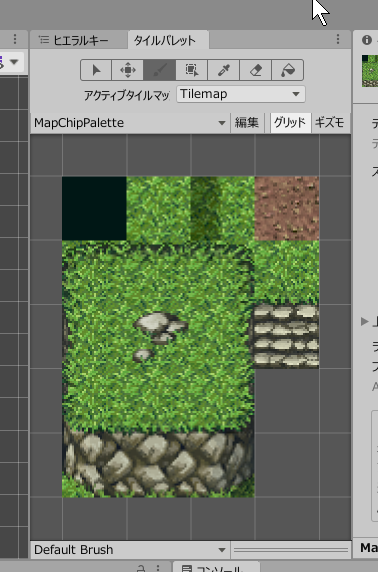The width and height of the screenshot is (378, 572).
Task: Choose the Flood Fill bucket tool
Action: [288, 70]
